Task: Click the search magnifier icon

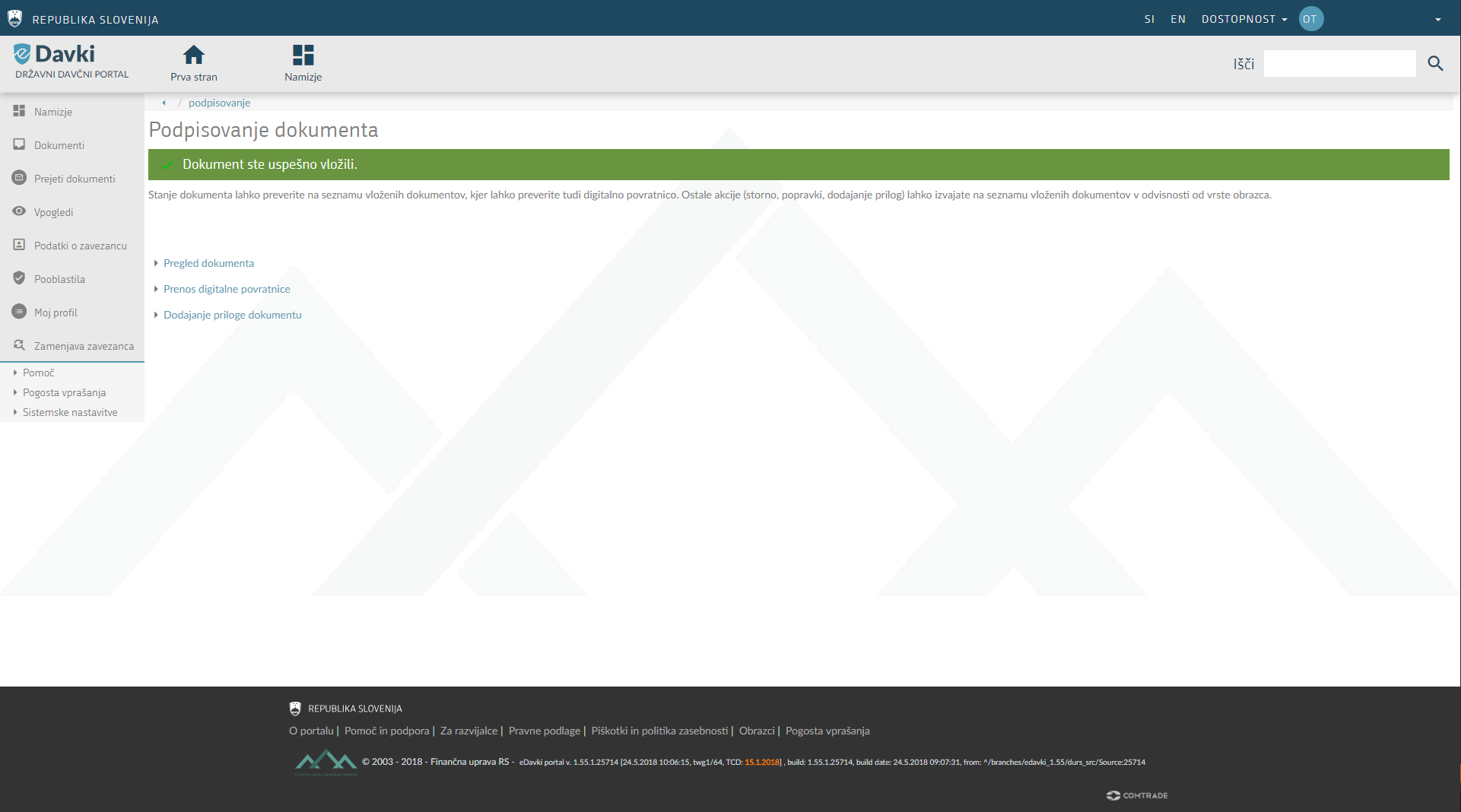Action: 1435,64
